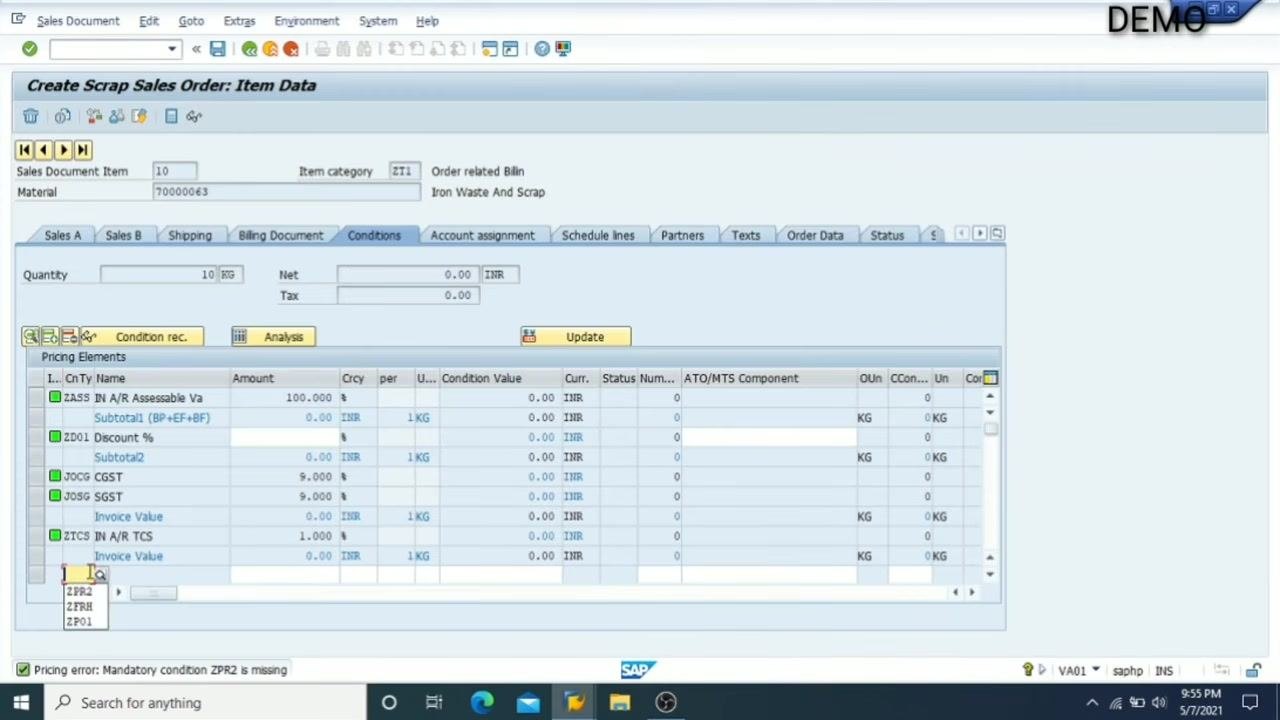The width and height of the screenshot is (1280, 720).
Task: Click the tab list selector icon after tabs
Action: [997, 234]
